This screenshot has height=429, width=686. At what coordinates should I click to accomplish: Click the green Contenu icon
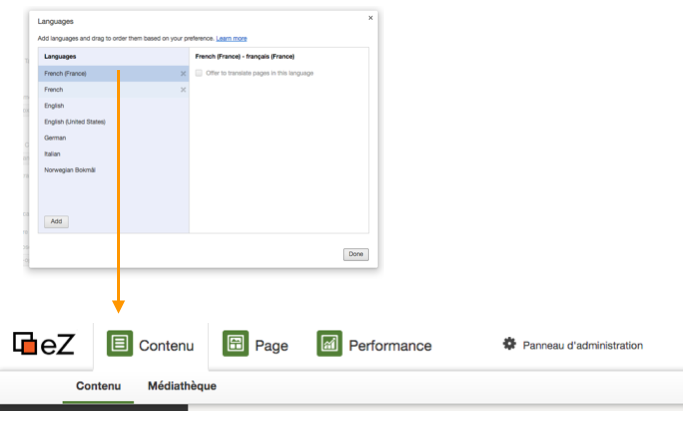tap(120, 345)
